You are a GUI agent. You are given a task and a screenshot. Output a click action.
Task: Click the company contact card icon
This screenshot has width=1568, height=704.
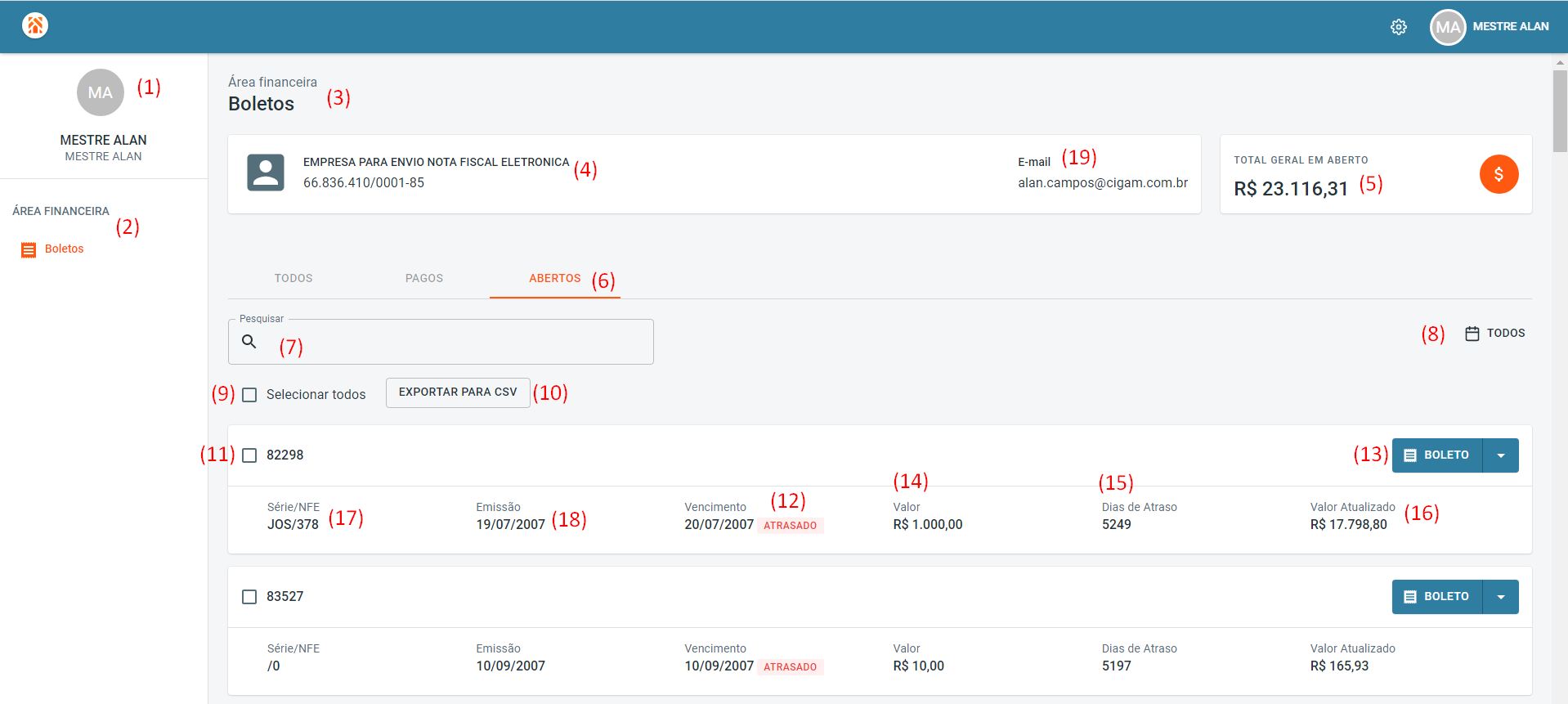click(266, 173)
